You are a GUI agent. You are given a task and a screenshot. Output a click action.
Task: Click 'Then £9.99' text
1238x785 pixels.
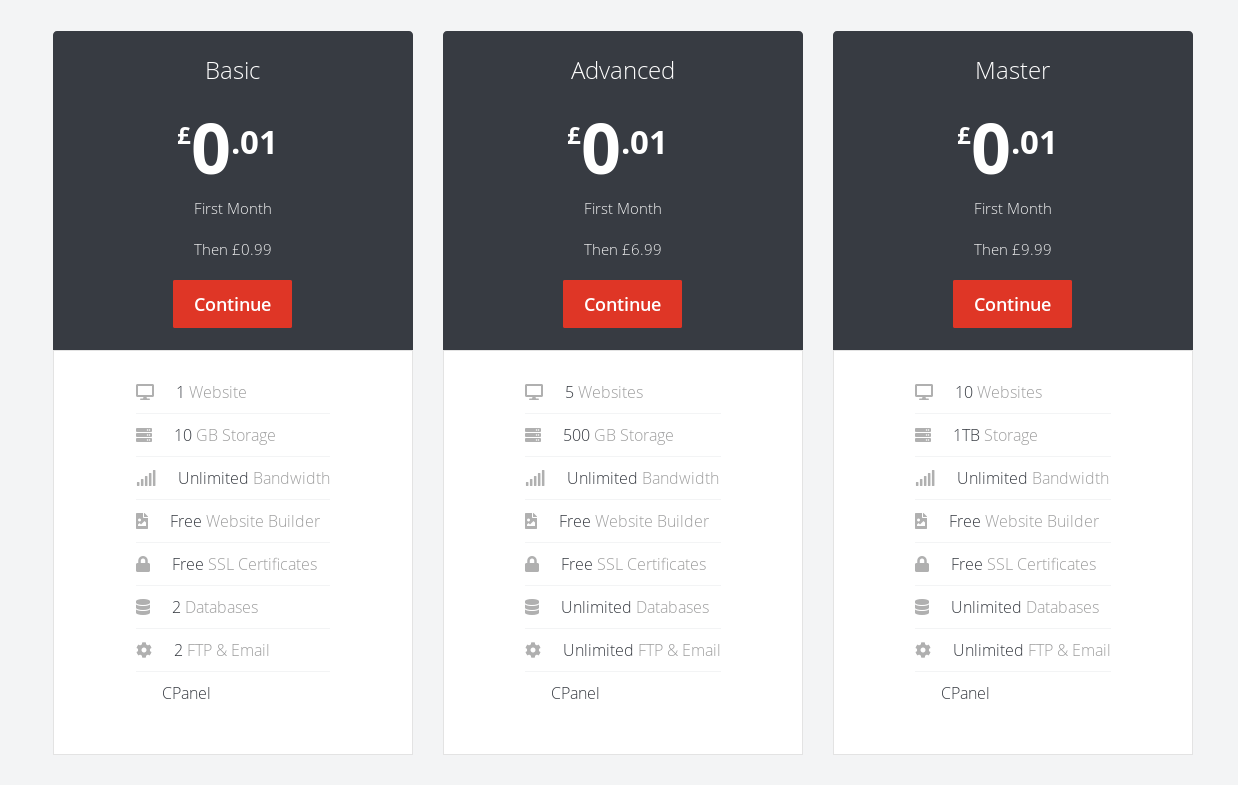[1012, 249]
